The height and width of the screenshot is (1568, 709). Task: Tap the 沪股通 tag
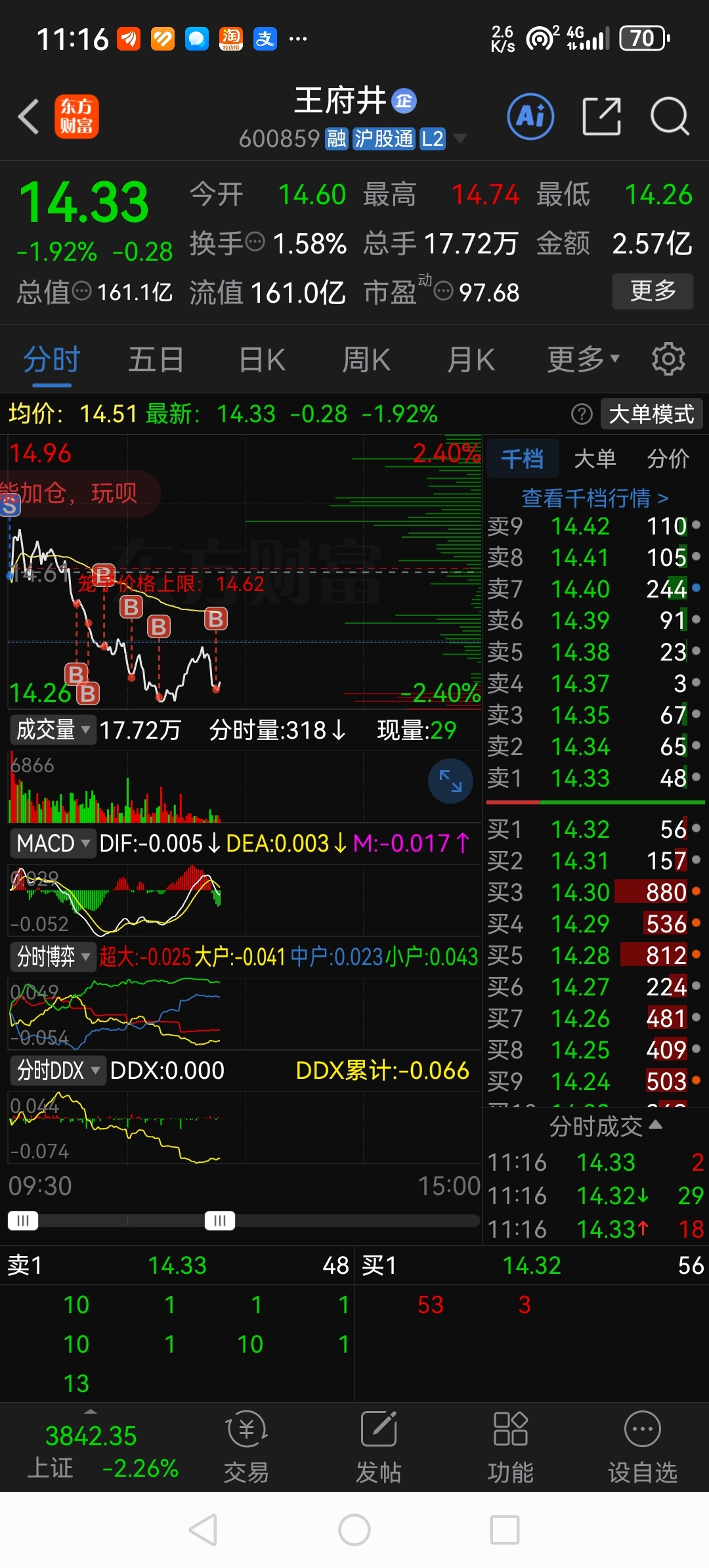[x=384, y=139]
